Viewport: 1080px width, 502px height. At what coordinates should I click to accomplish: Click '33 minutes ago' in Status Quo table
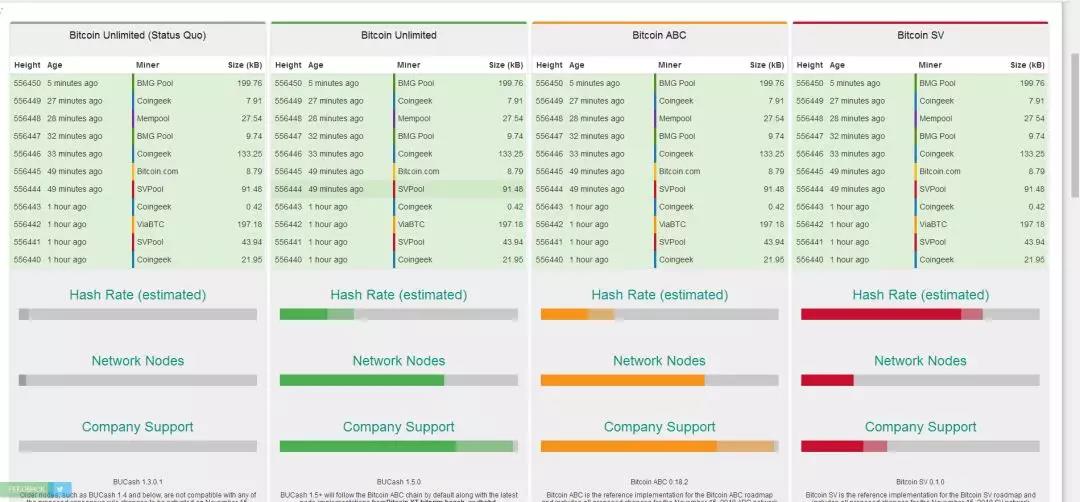coord(74,154)
